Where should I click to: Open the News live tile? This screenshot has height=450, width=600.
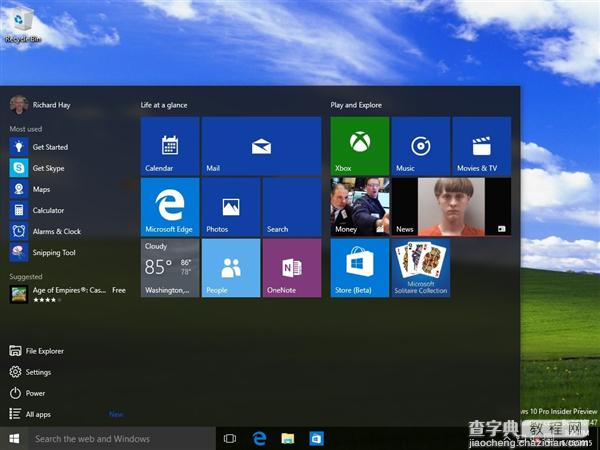pos(451,207)
